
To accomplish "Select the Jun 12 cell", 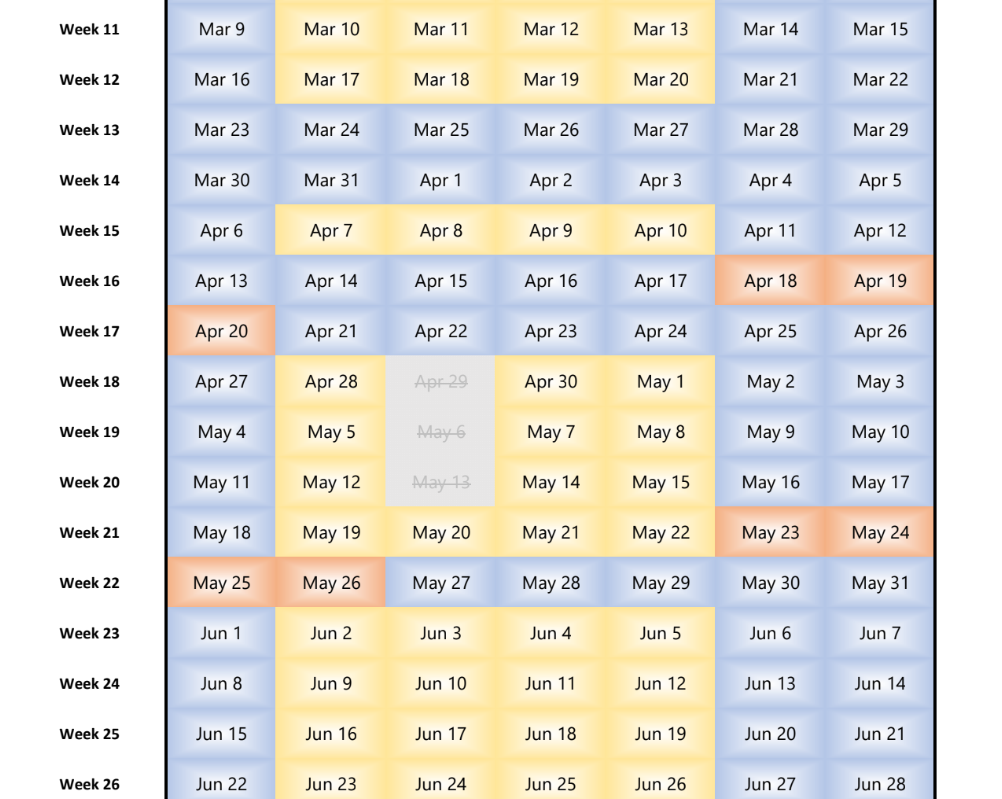I will (x=660, y=683).
